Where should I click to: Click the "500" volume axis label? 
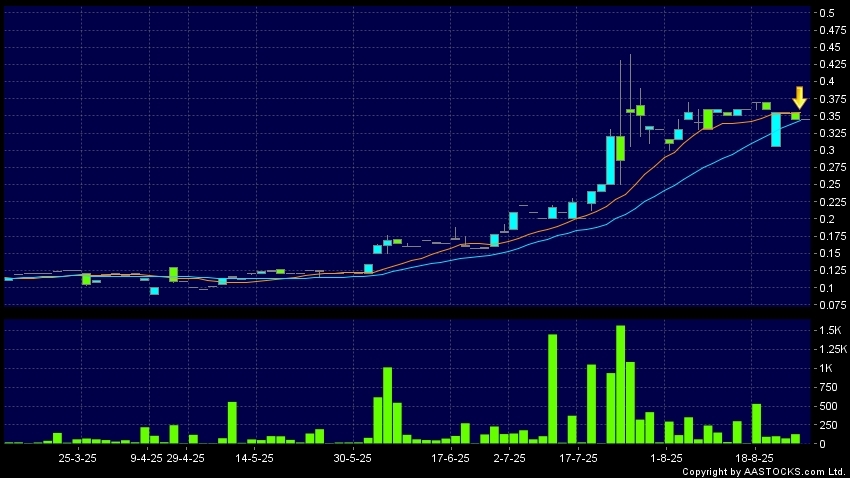coord(828,406)
